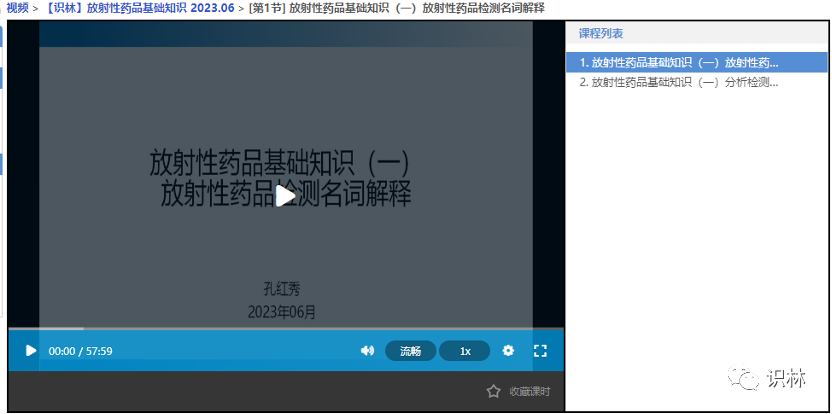Click the [第1节] lesson title in breadcrumb

pos(396,8)
